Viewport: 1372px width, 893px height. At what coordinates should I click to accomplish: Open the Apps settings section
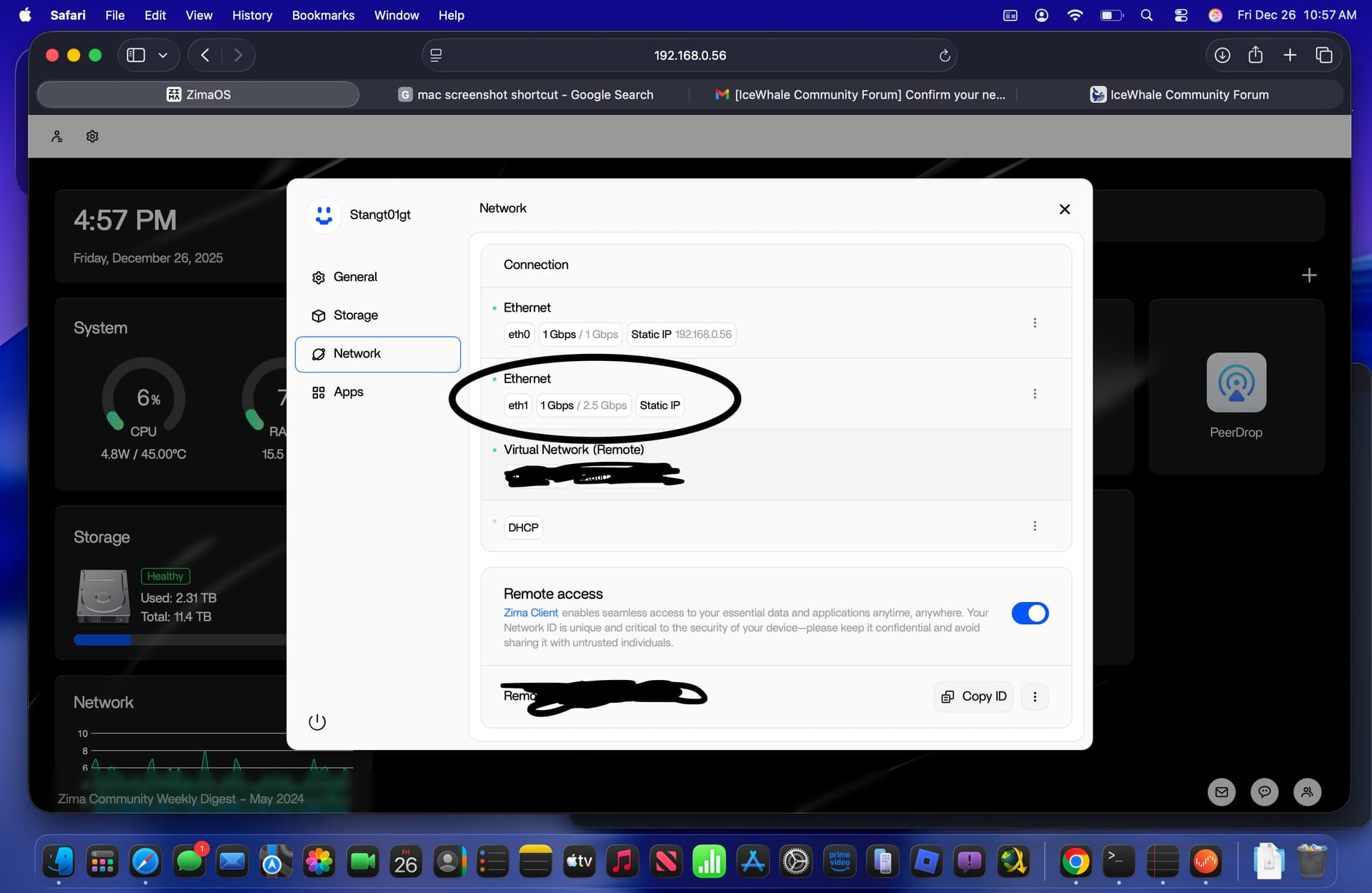coord(348,392)
